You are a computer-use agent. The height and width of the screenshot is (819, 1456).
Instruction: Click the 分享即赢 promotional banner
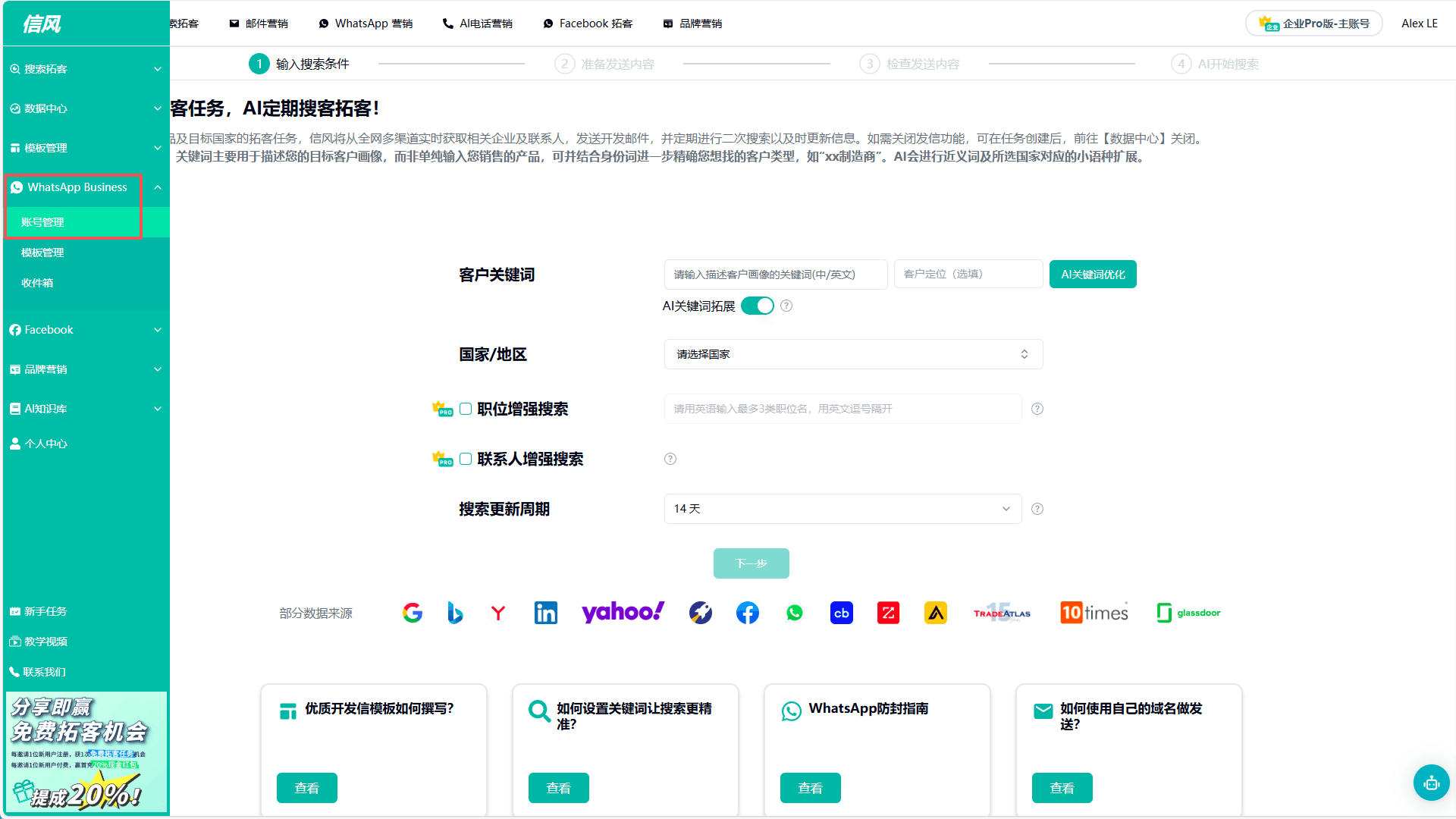[86, 752]
